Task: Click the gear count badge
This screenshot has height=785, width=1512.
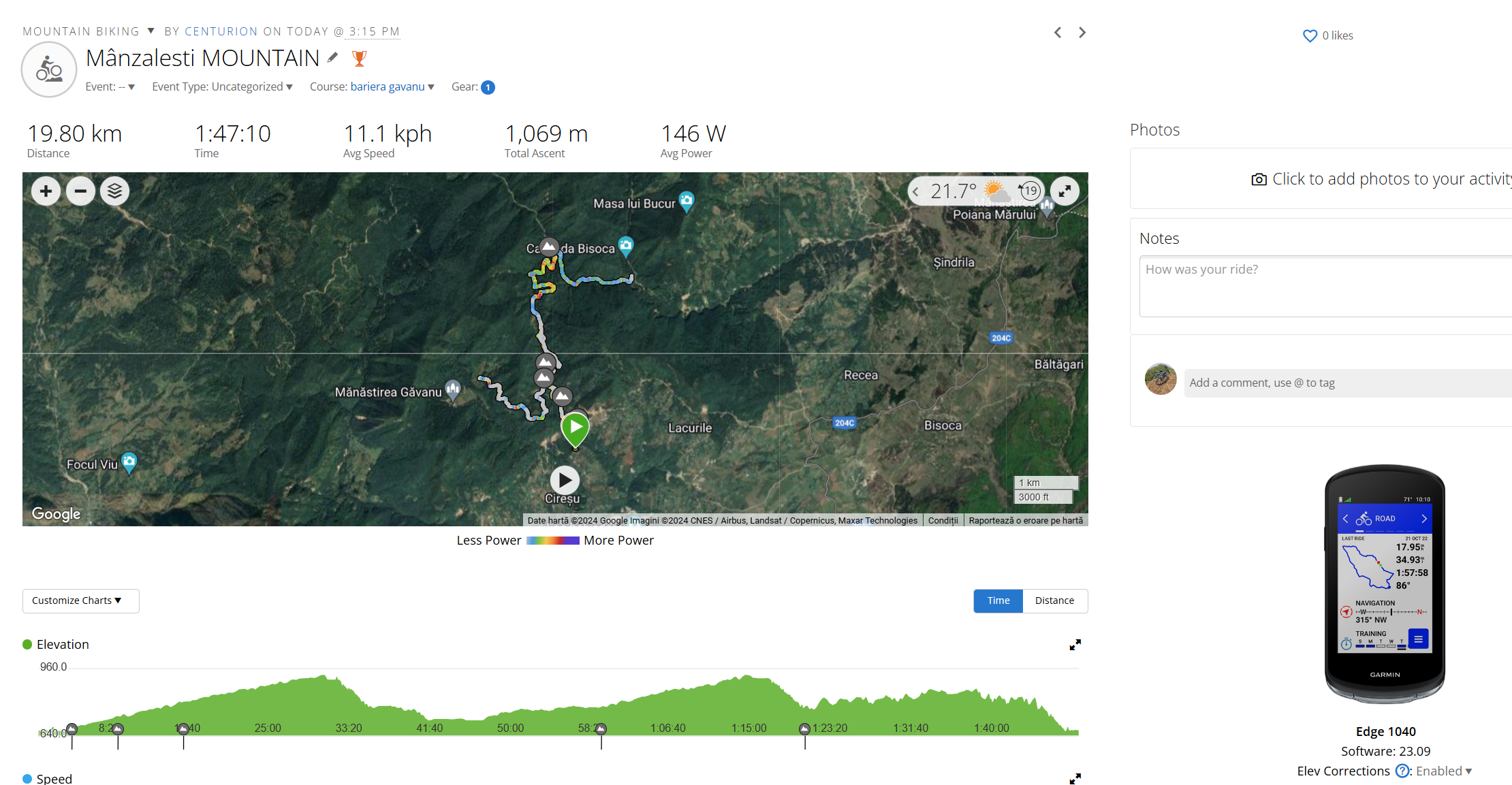Action: pos(488,87)
